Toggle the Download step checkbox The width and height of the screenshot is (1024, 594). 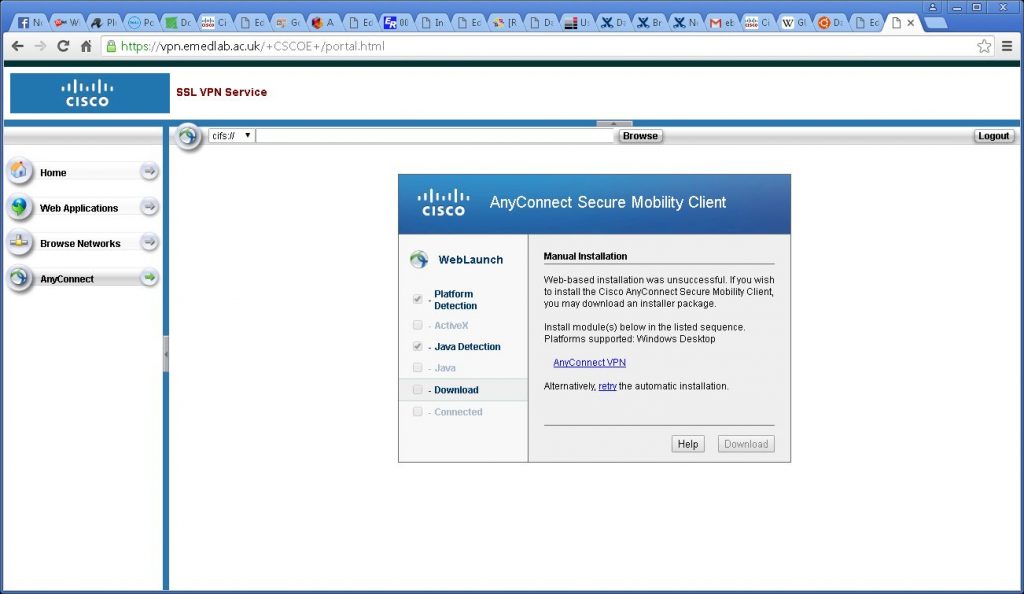(417, 390)
